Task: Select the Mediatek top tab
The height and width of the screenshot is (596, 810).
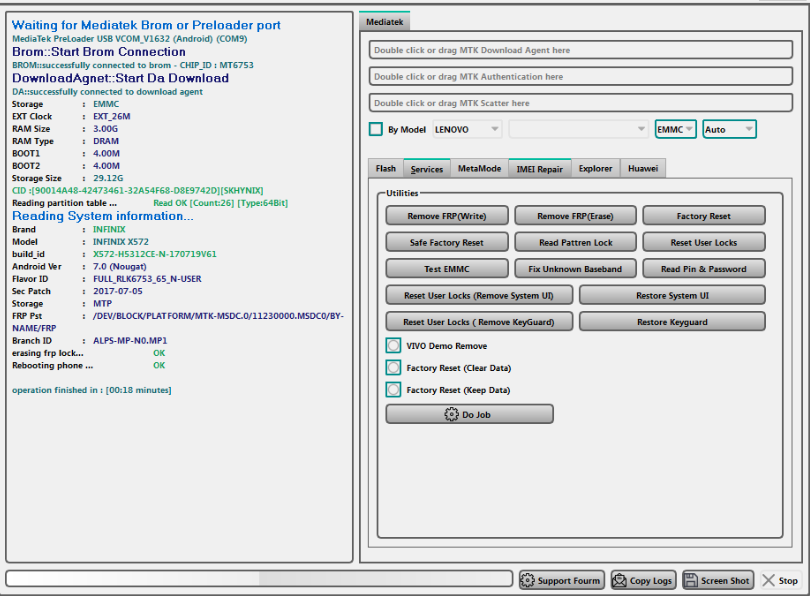Action: pyautogui.click(x=384, y=22)
